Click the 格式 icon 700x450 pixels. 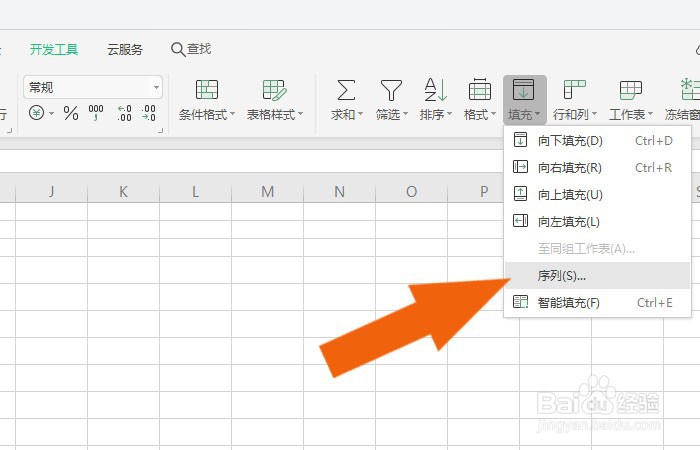coord(480,89)
